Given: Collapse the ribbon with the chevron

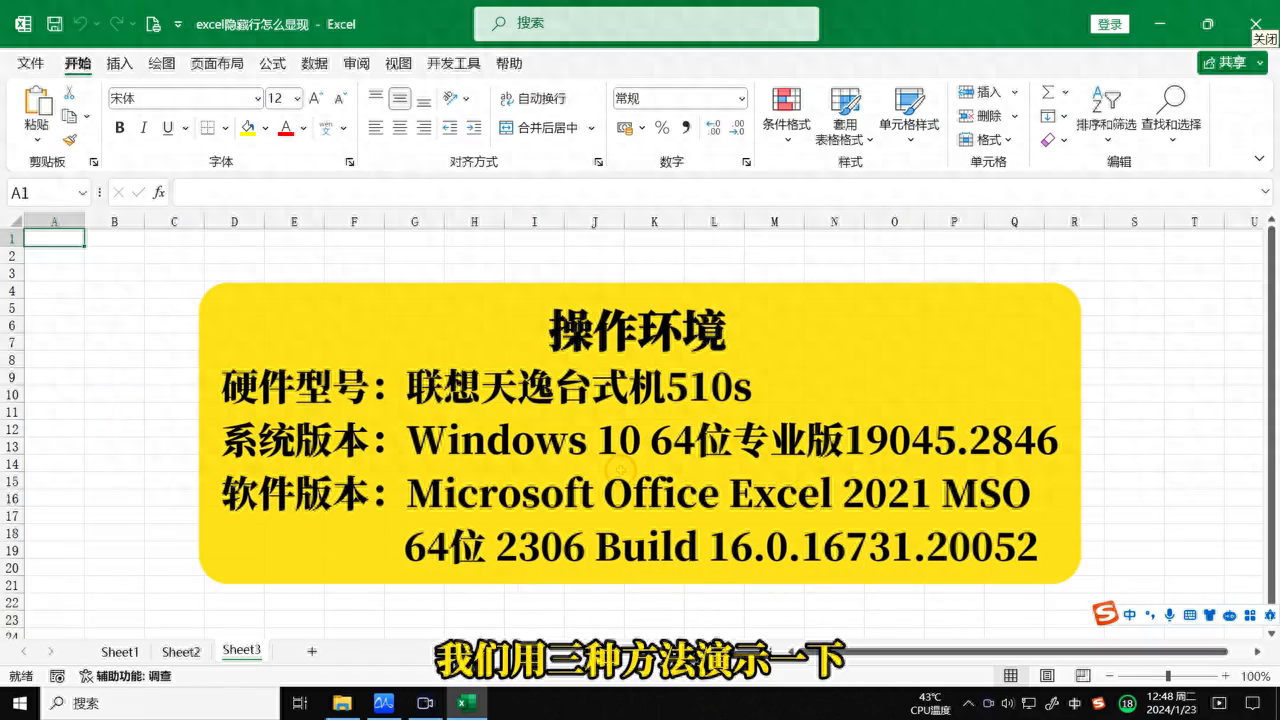Looking at the screenshot, I should (x=1260, y=158).
